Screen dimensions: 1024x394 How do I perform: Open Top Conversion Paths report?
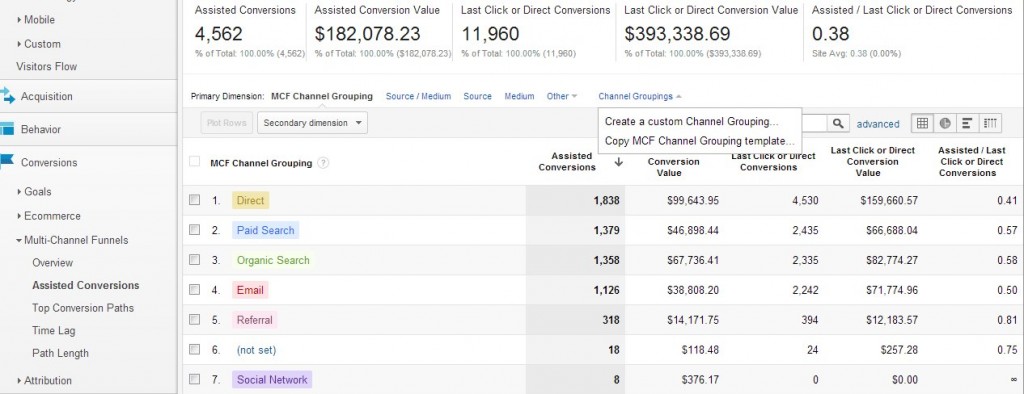click(x=83, y=308)
